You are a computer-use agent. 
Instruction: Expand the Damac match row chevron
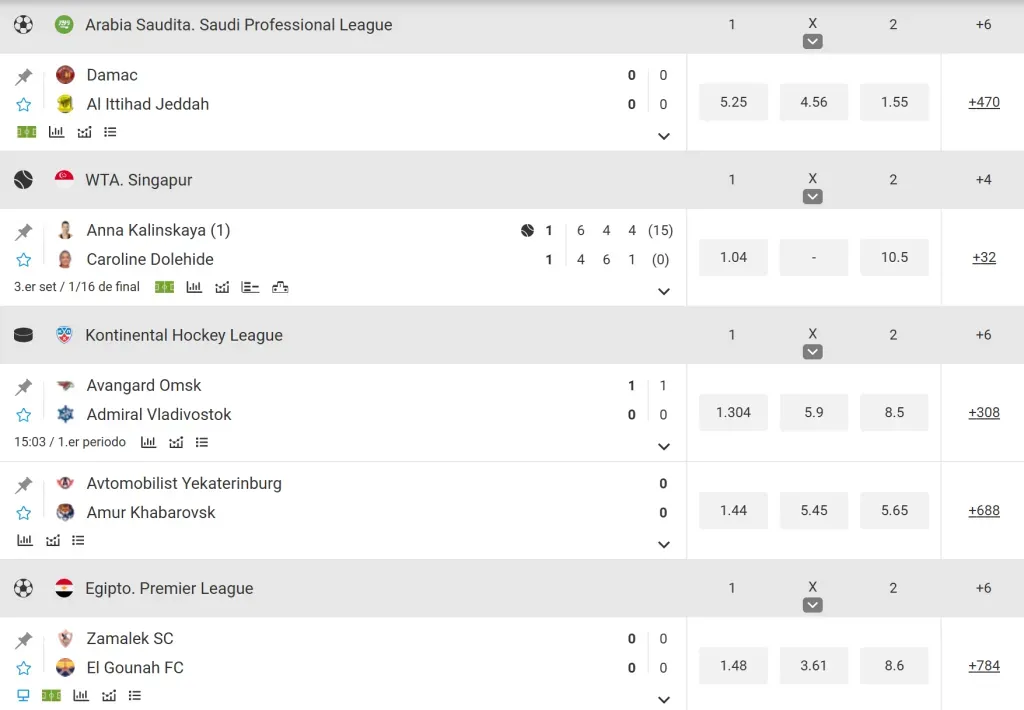[664, 136]
